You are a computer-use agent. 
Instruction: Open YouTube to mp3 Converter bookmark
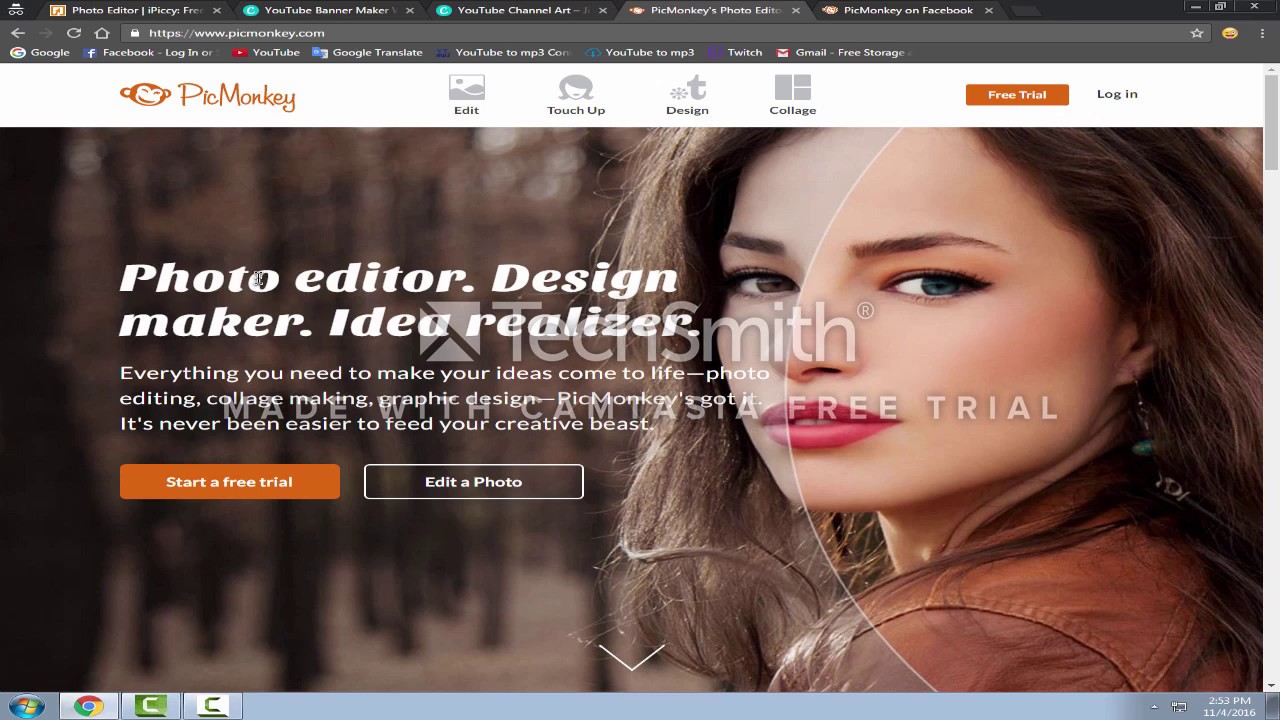point(502,52)
